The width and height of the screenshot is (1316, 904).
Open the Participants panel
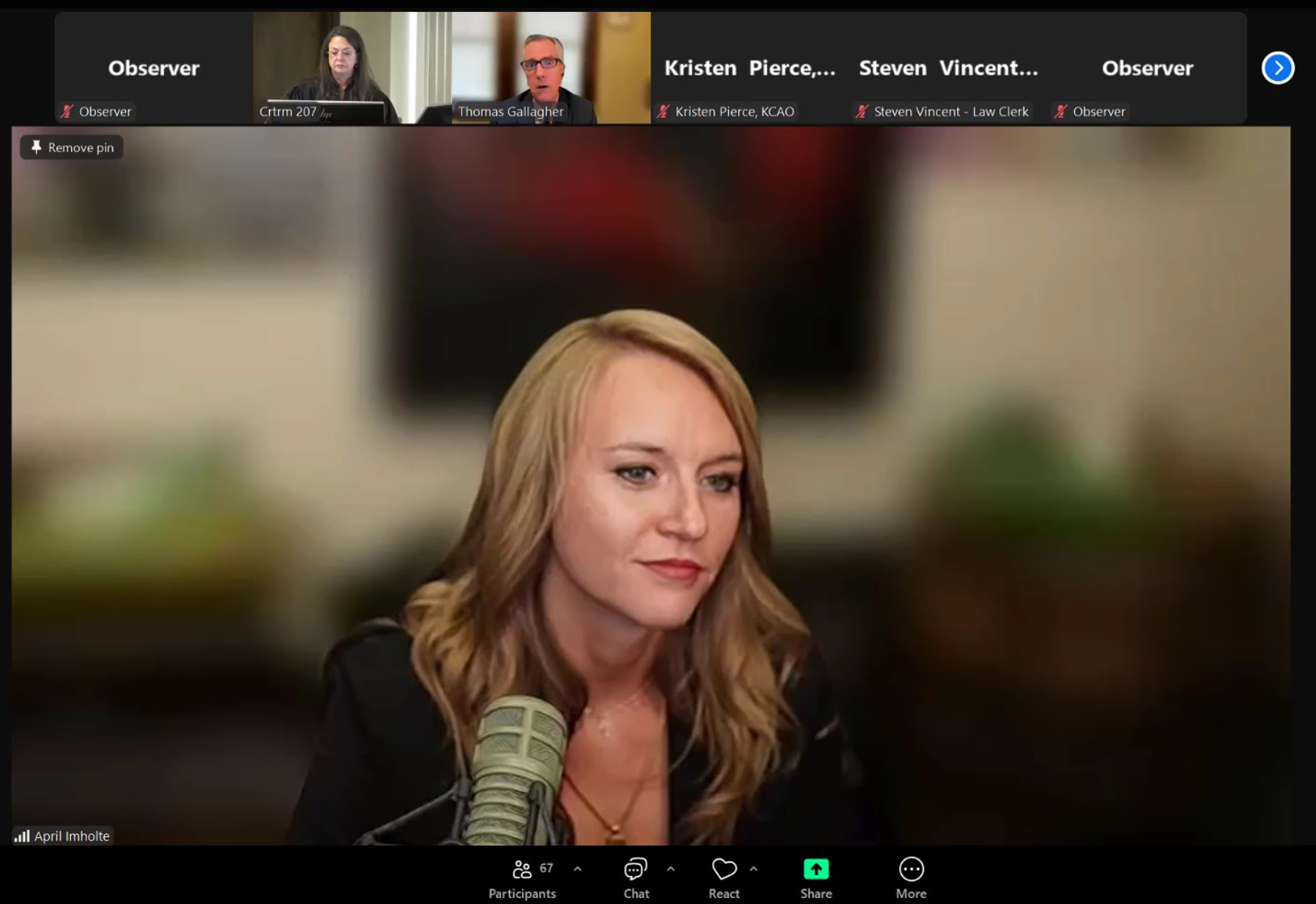click(522, 880)
